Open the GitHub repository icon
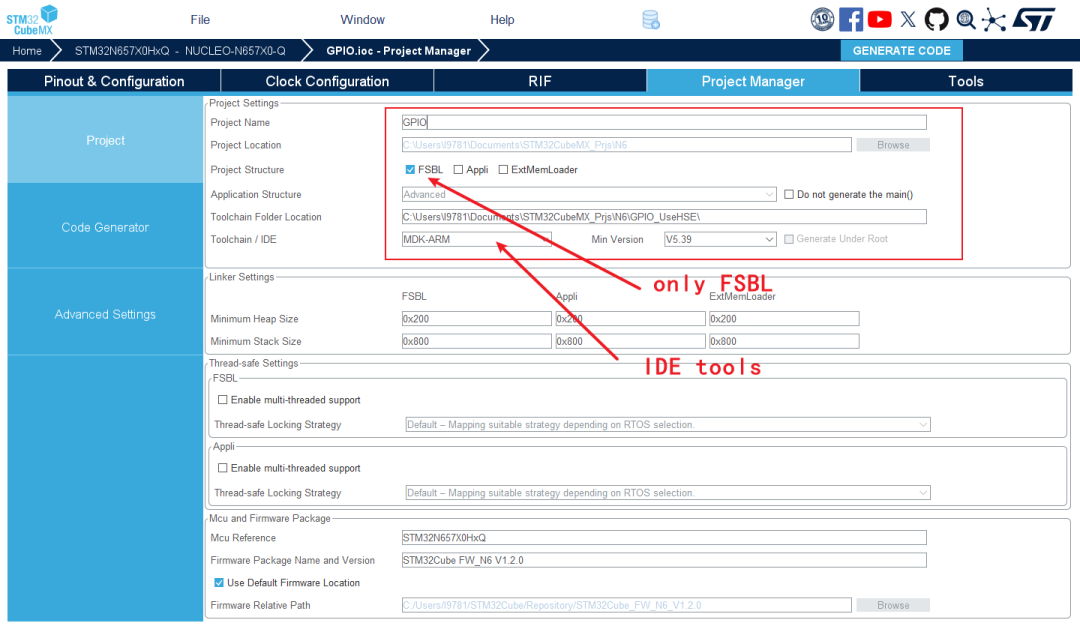The image size is (1080, 629). [x=936, y=19]
